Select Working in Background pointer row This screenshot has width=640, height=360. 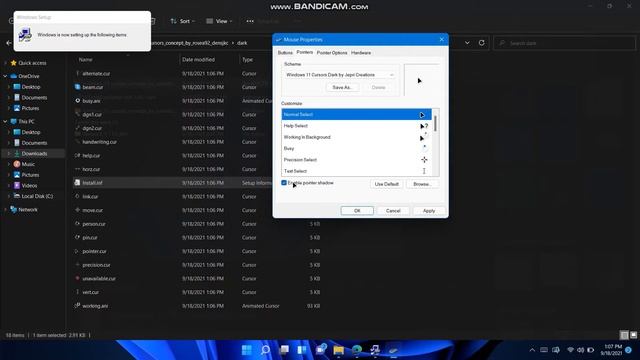[x=356, y=137]
